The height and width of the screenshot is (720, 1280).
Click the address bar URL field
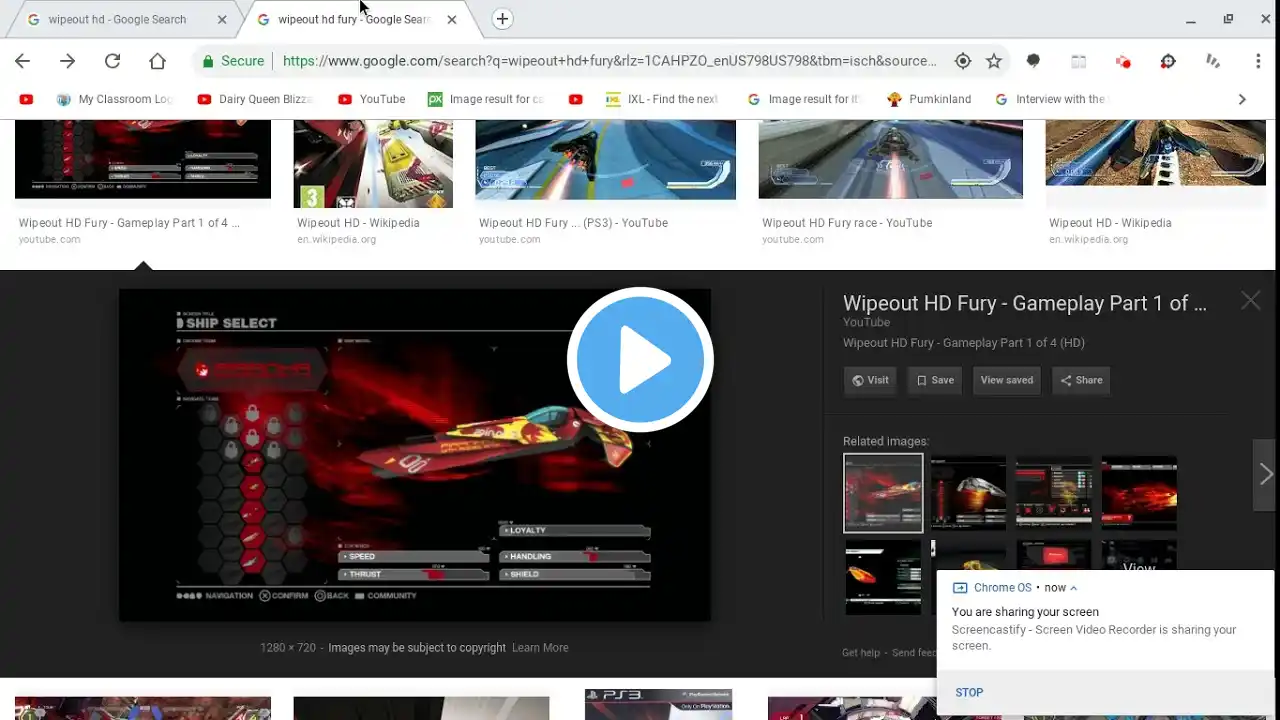pyautogui.click(x=609, y=61)
